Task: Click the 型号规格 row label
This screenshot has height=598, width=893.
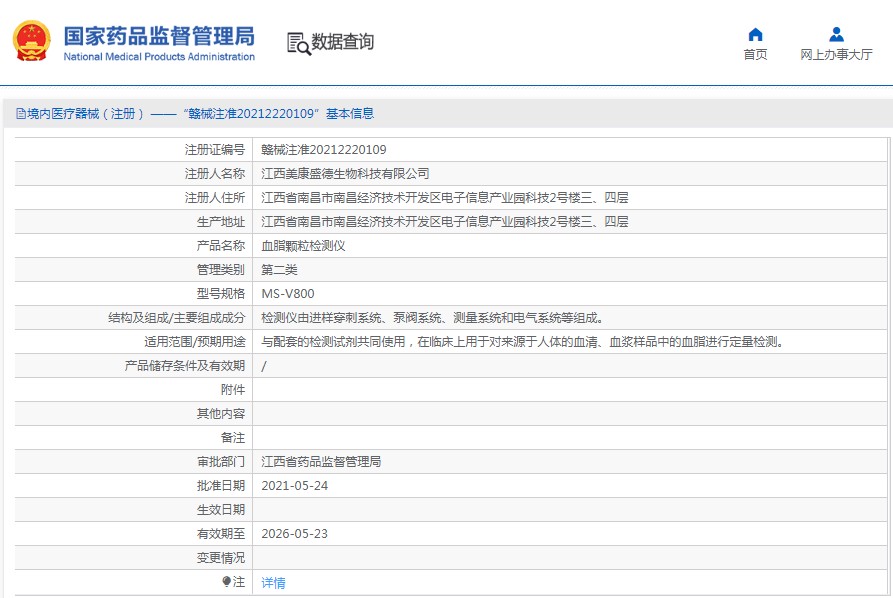Action: coord(221,294)
